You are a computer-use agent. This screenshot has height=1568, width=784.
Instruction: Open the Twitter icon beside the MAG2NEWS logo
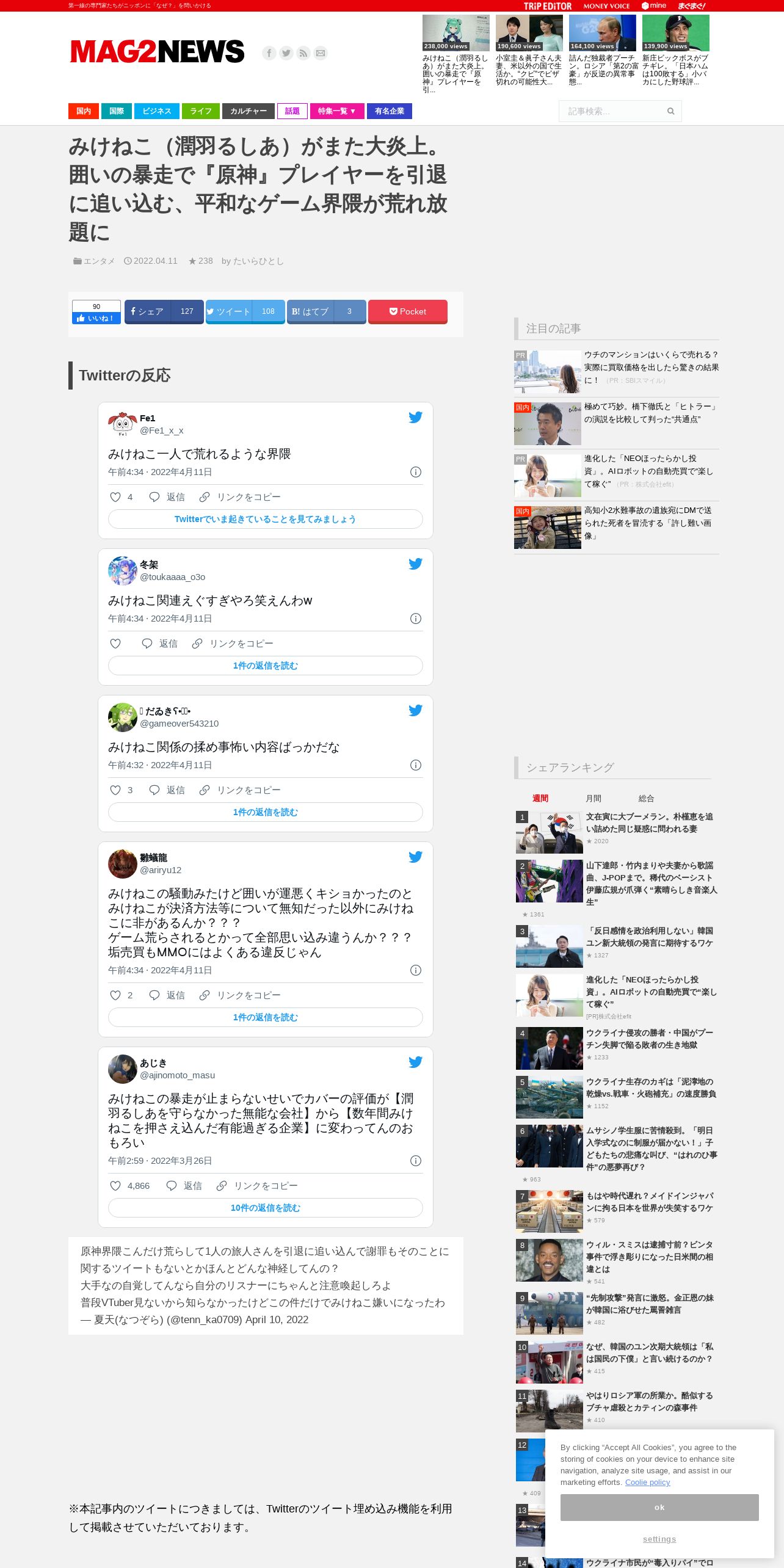[286, 53]
